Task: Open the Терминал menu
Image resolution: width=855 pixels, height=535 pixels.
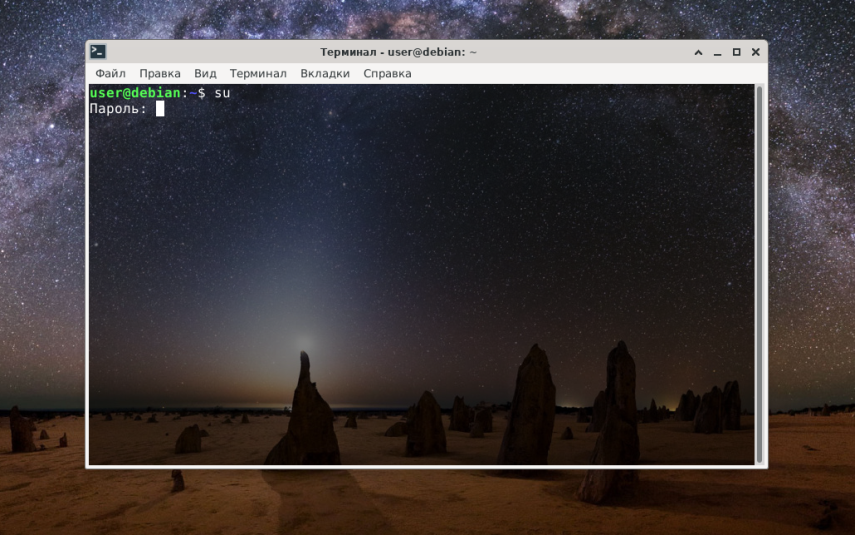Action: click(258, 74)
